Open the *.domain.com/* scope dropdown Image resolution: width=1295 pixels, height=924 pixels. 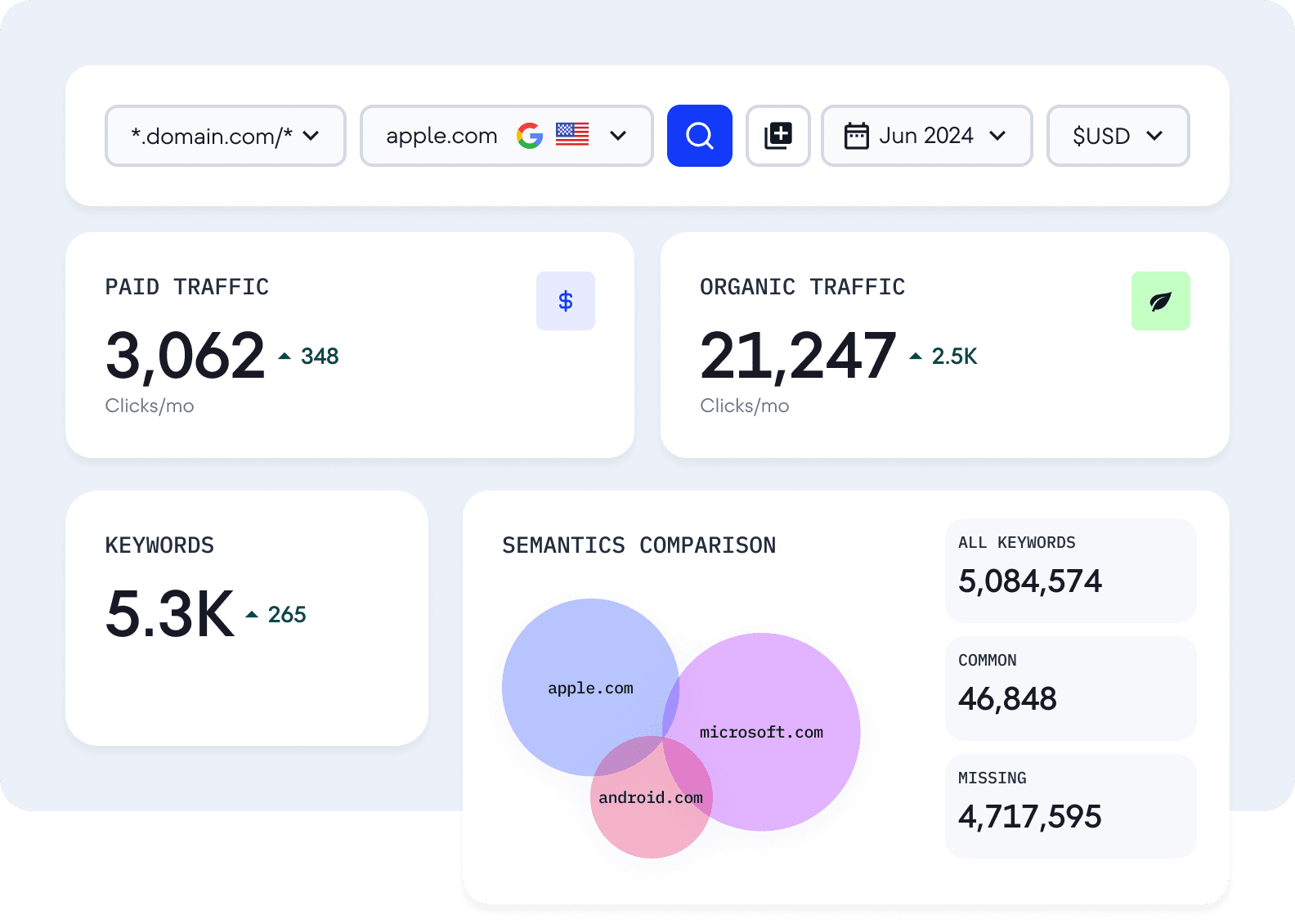226,136
